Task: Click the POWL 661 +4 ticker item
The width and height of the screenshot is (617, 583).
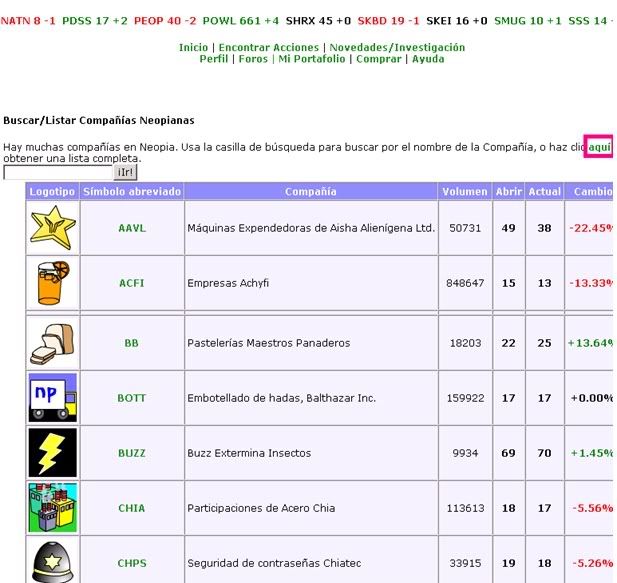Action: coord(240,21)
